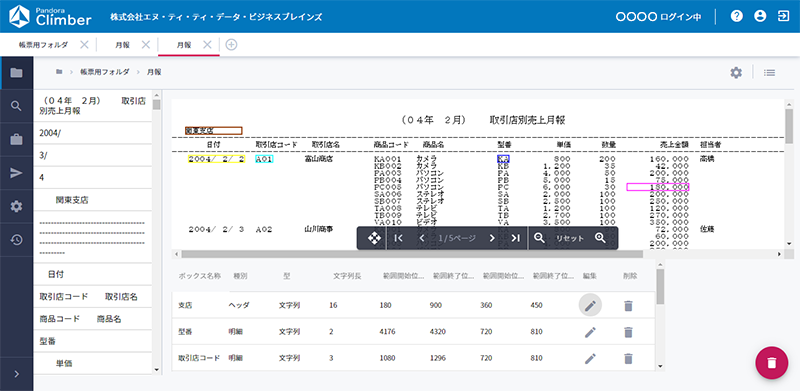Go to 帳票用フォルダ in breadcrumb
The image size is (800, 391).
pos(105,72)
